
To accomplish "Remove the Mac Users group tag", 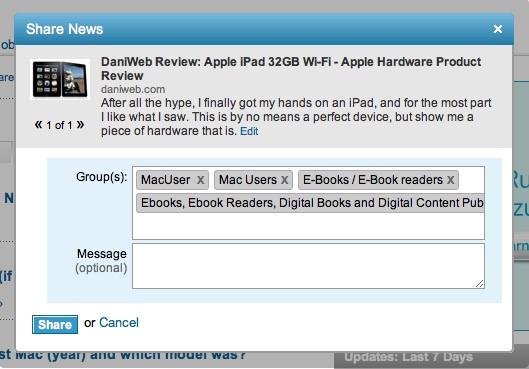I will (284, 180).
